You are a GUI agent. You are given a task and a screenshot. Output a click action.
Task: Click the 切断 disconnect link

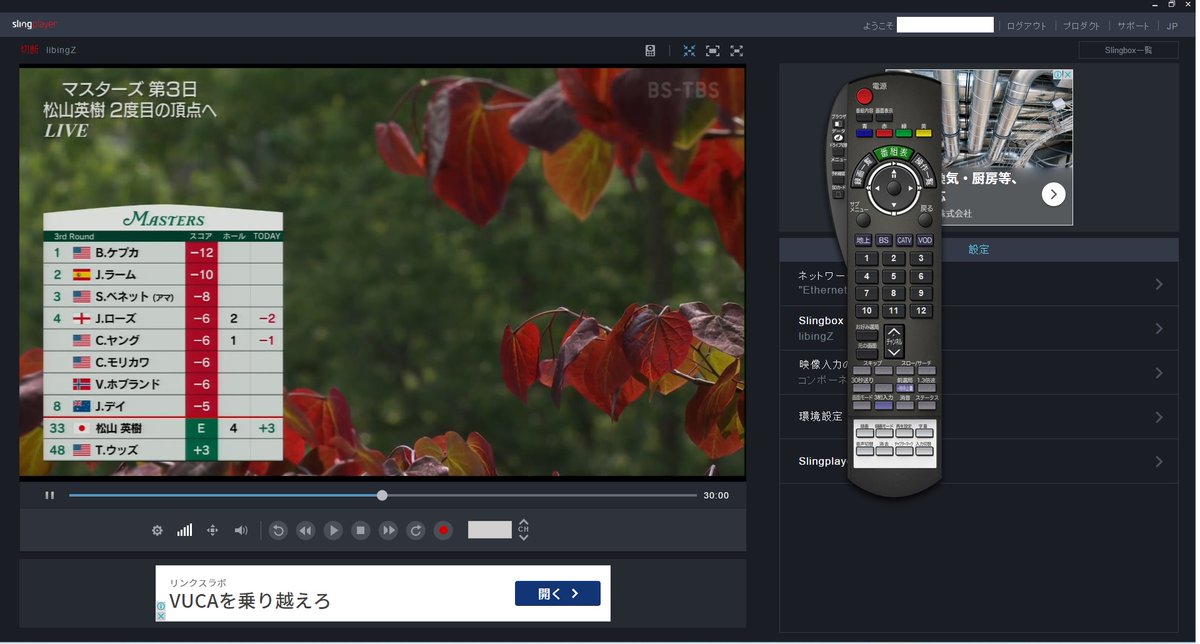coord(30,49)
